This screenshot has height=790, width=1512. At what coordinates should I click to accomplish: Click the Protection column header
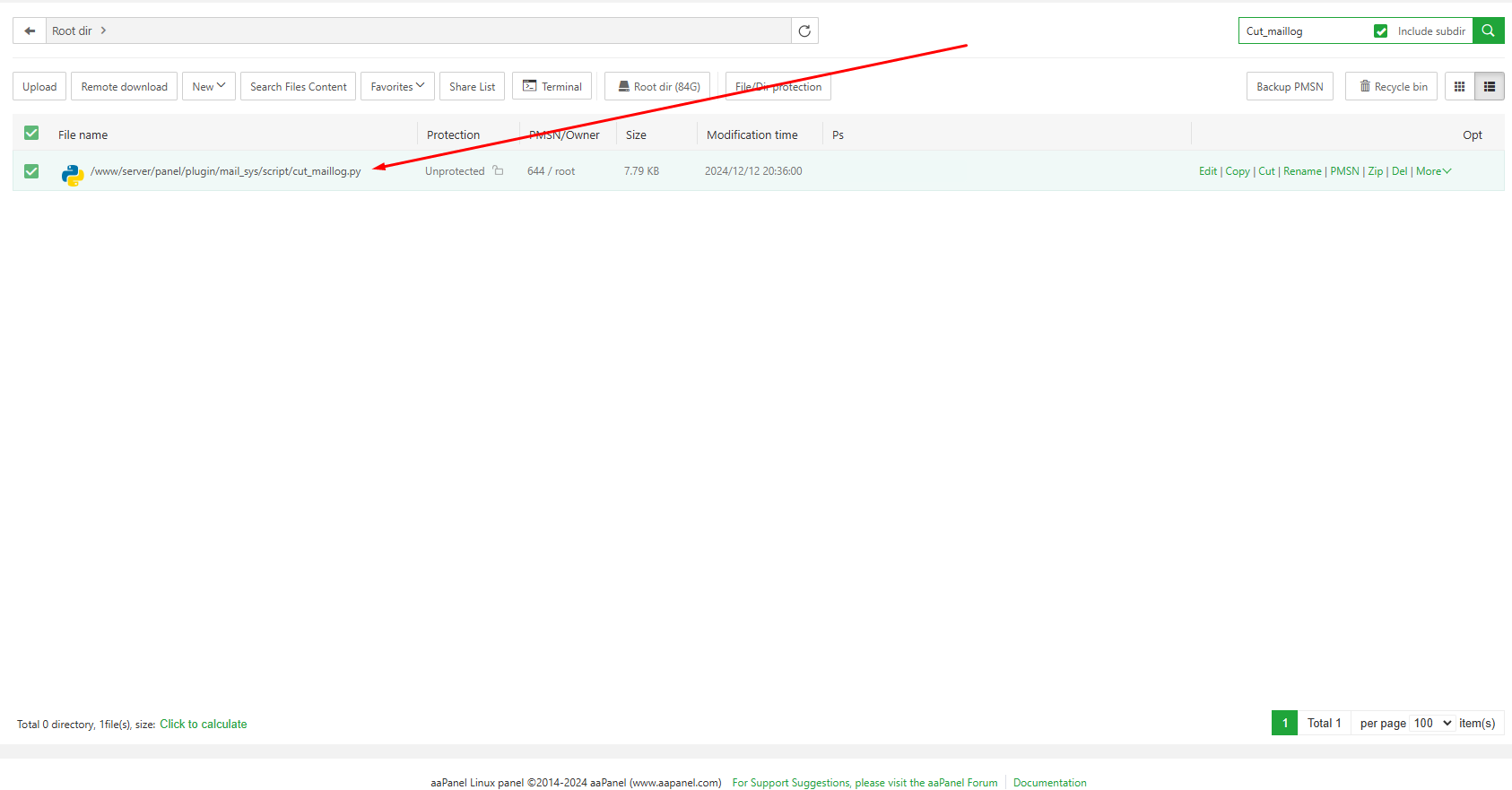point(453,135)
